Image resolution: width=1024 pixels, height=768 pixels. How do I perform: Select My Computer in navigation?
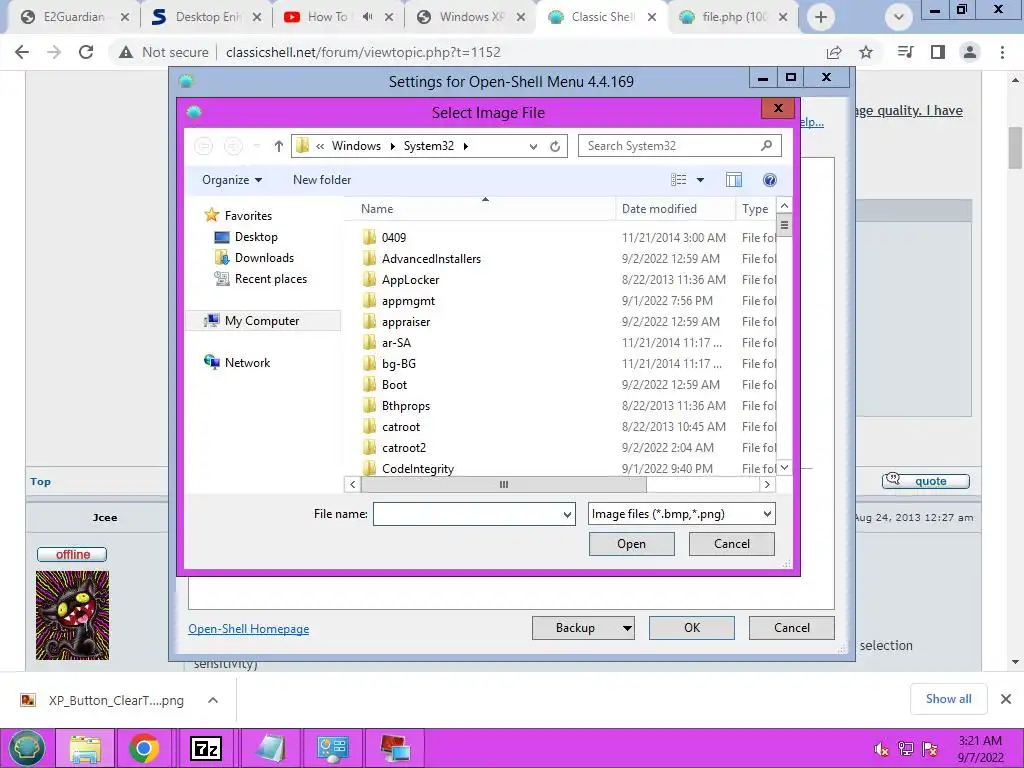[x=263, y=321]
